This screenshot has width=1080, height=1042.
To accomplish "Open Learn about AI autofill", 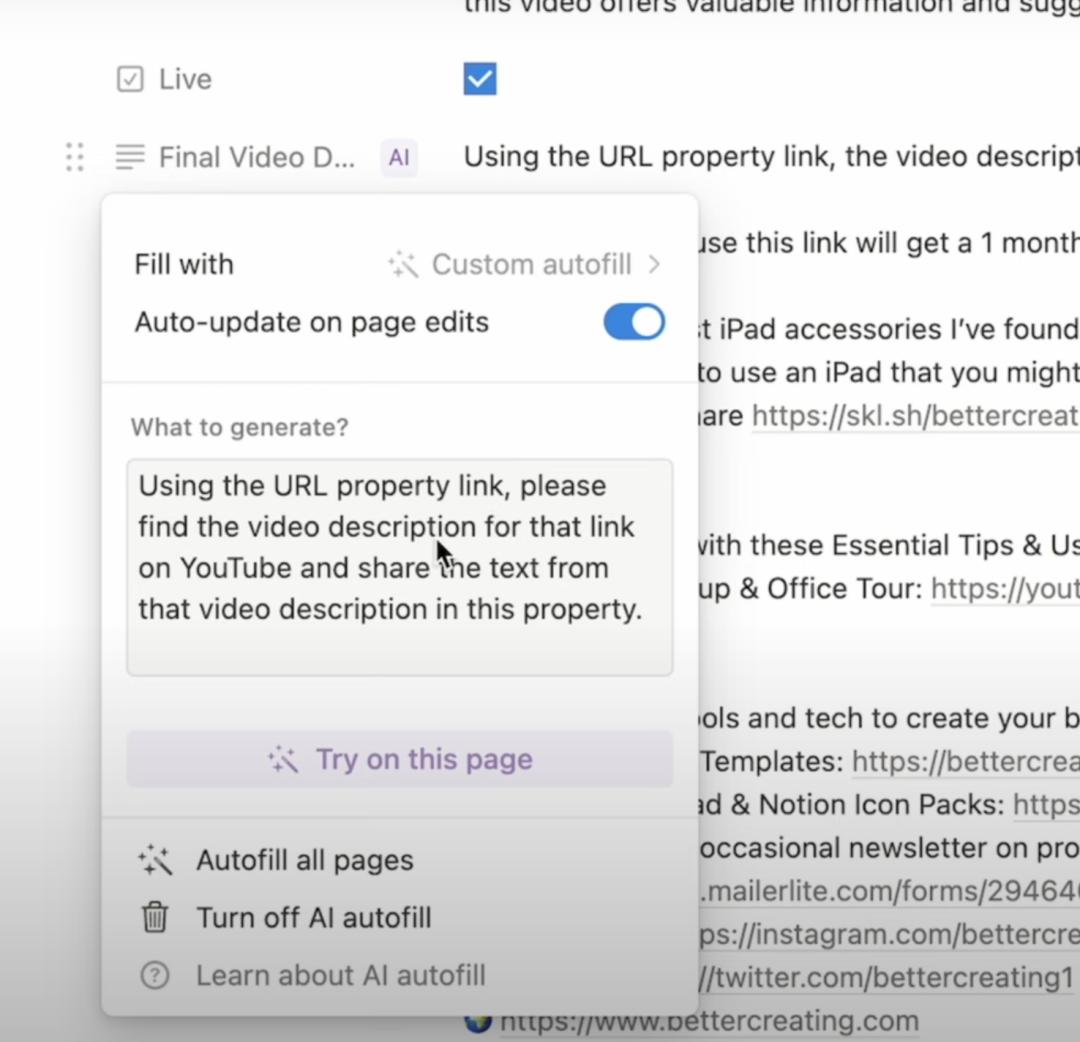I will pos(340,975).
